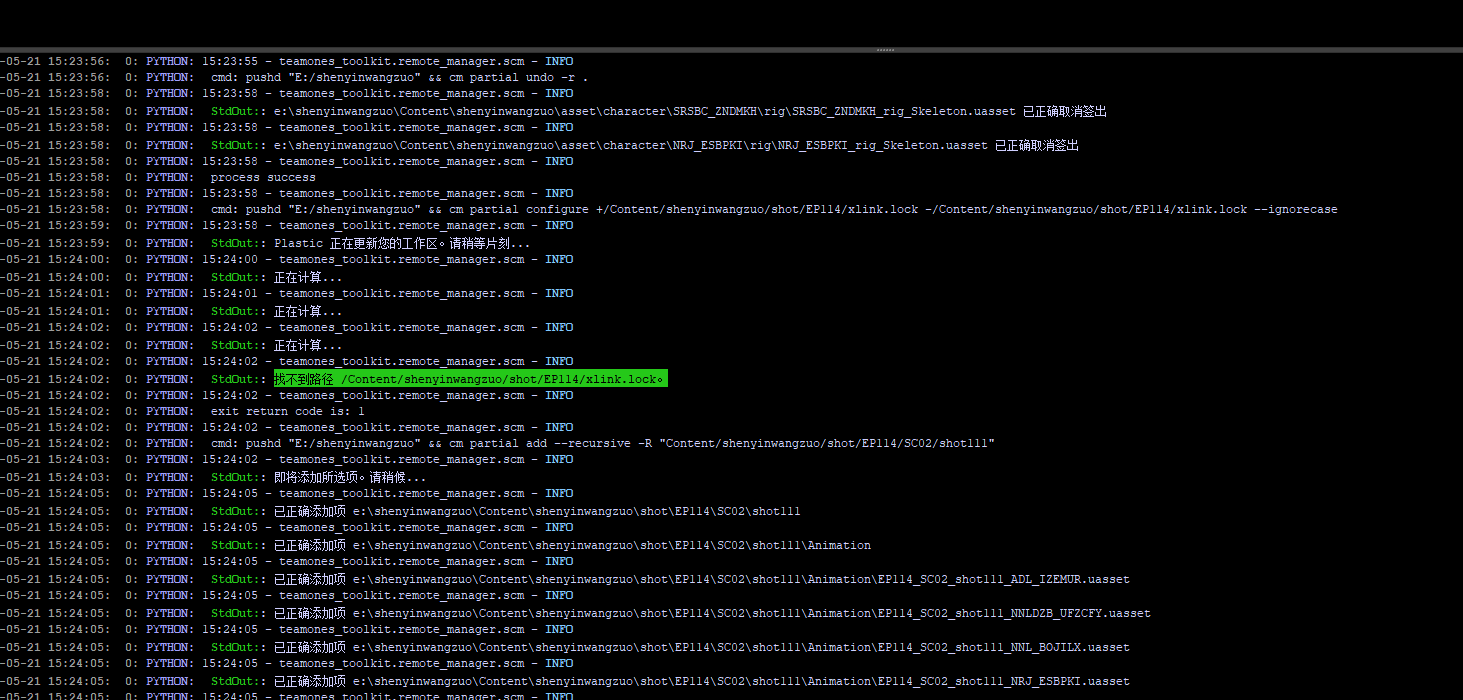
Task: Click the highlighted 找不到路径 xlink.lock error text
Action: tap(470, 379)
